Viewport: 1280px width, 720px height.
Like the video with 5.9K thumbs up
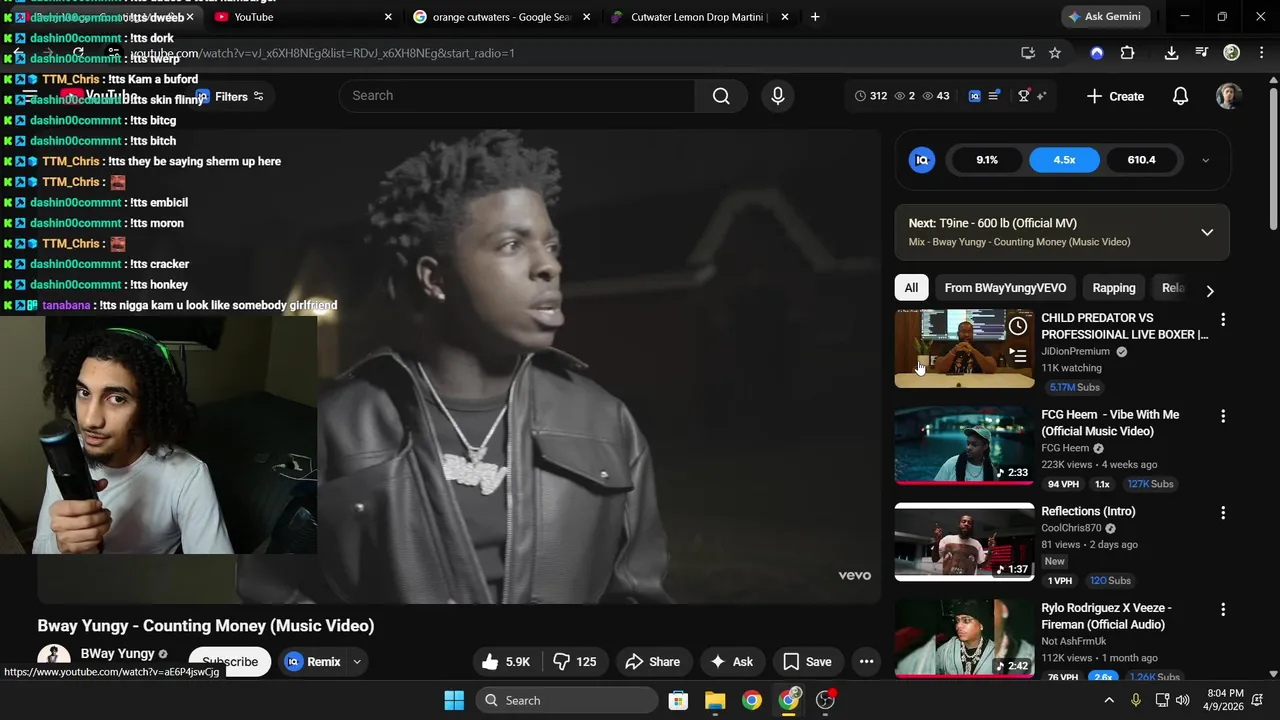pyautogui.click(x=506, y=661)
